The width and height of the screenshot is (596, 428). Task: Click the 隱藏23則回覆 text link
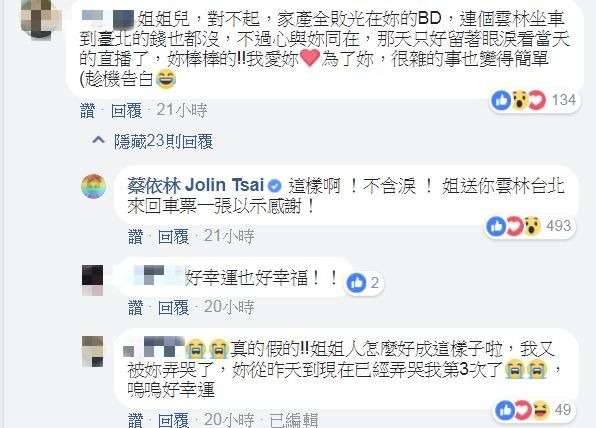click(163, 141)
